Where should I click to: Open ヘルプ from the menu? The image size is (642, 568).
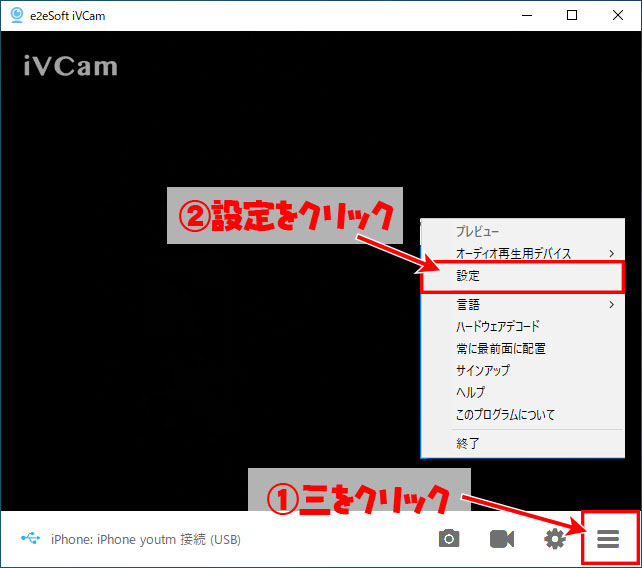coord(522,392)
